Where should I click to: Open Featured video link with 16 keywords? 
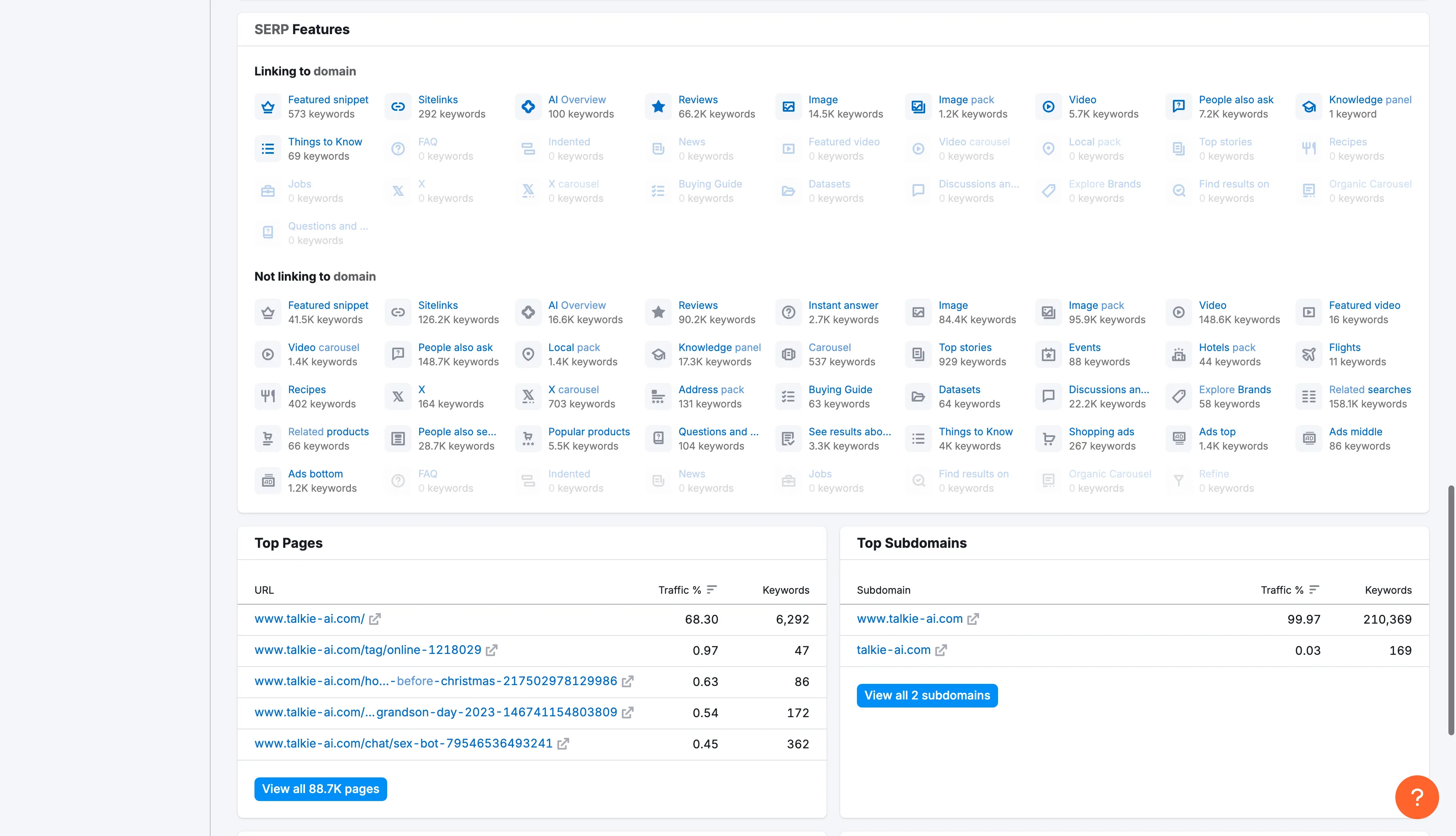[x=1364, y=305]
